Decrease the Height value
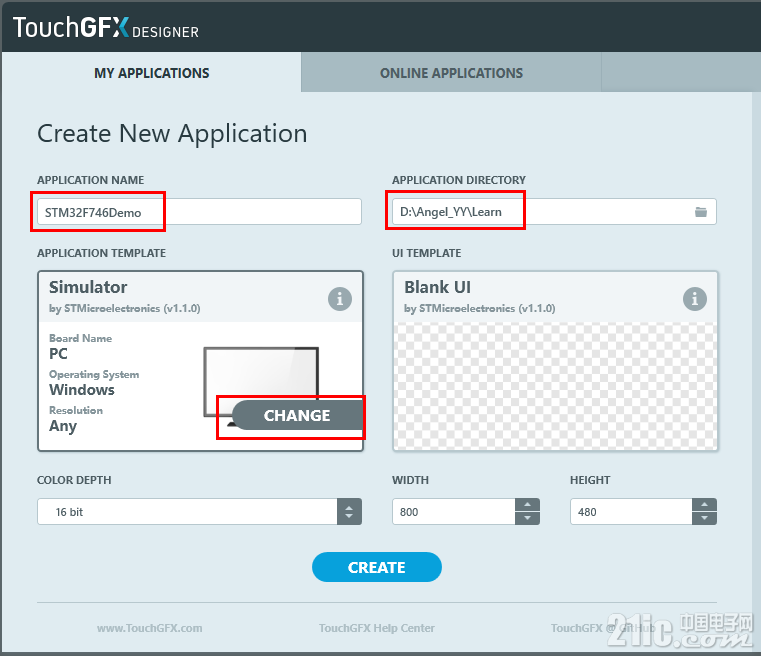Viewport: 761px width, 656px height. click(x=704, y=518)
